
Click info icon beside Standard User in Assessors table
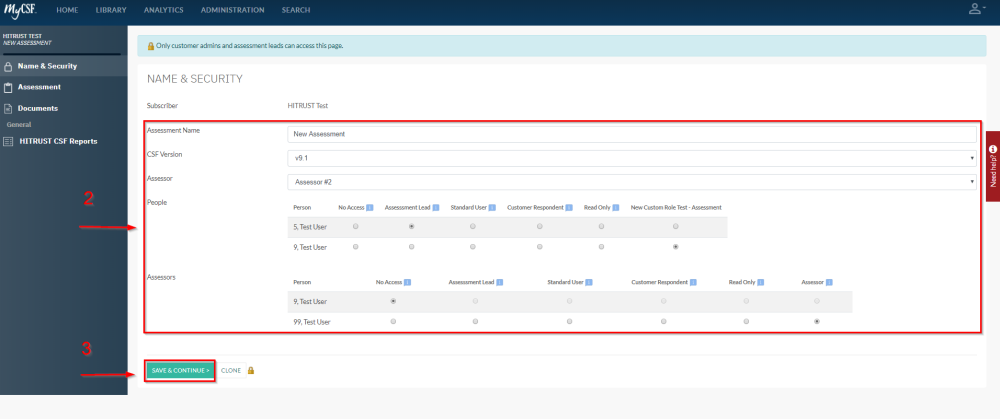click(589, 282)
